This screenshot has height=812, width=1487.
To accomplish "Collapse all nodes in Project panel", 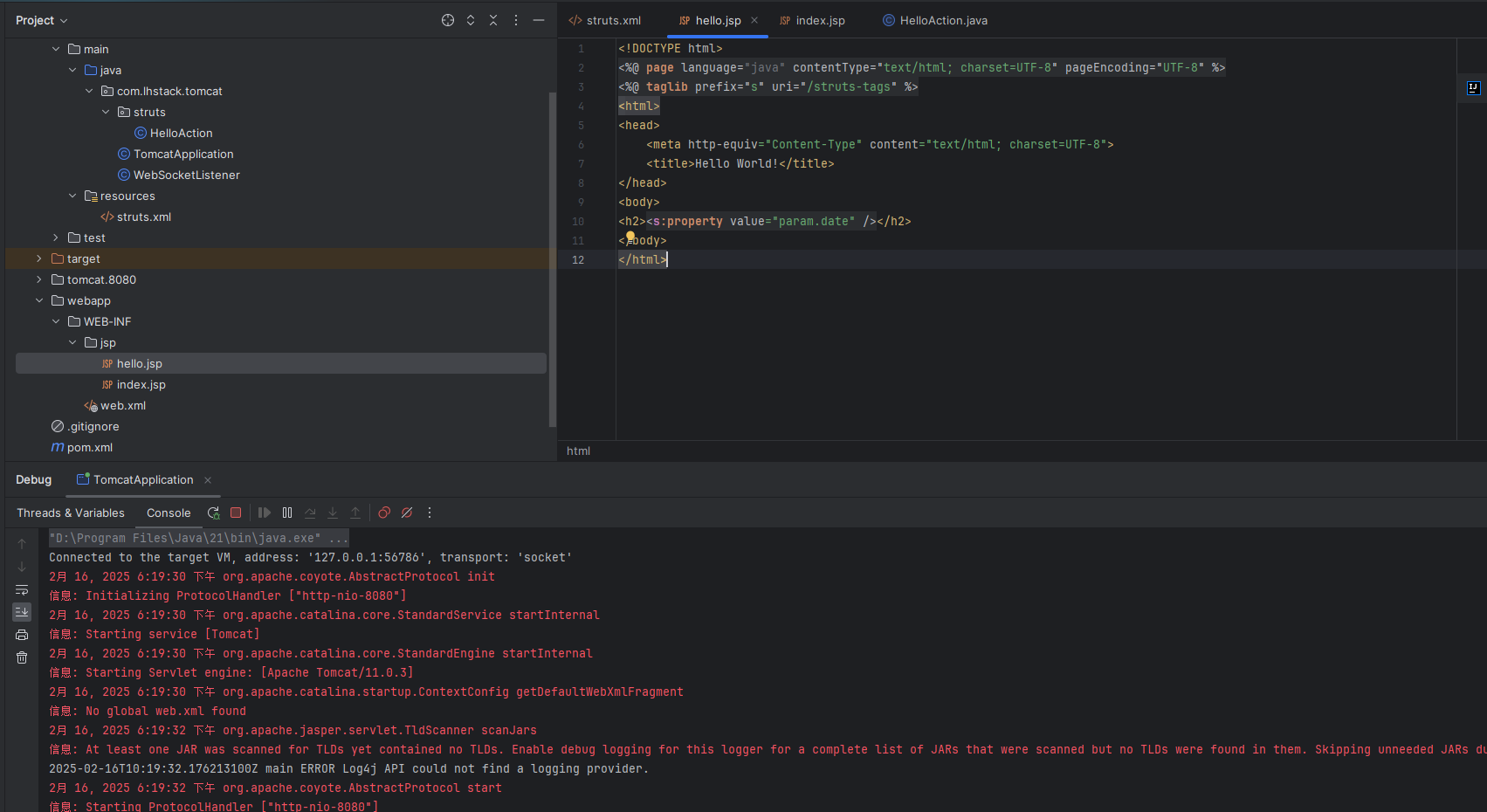I will [493, 20].
